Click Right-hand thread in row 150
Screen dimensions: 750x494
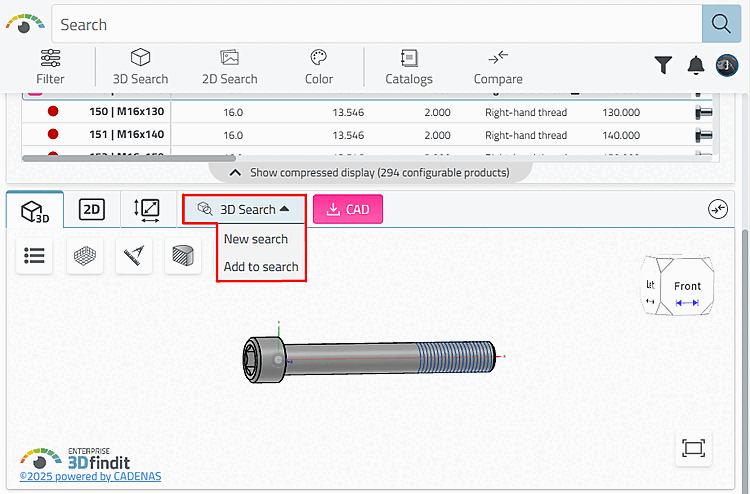526,112
